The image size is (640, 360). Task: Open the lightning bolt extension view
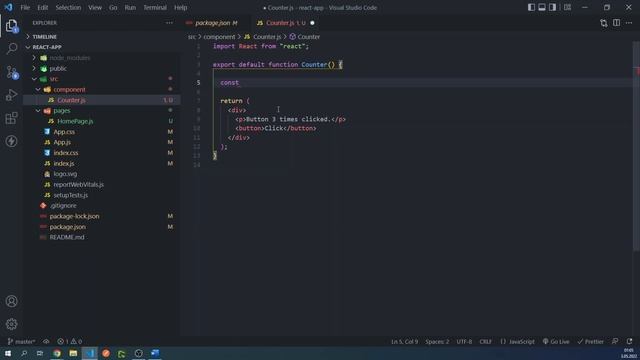(11, 141)
